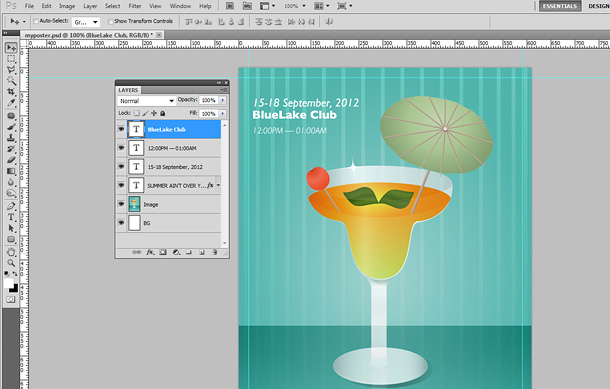Image resolution: width=610 pixels, height=389 pixels.
Task: Open the Auto-Select Group dropdown
Action: tap(86, 22)
